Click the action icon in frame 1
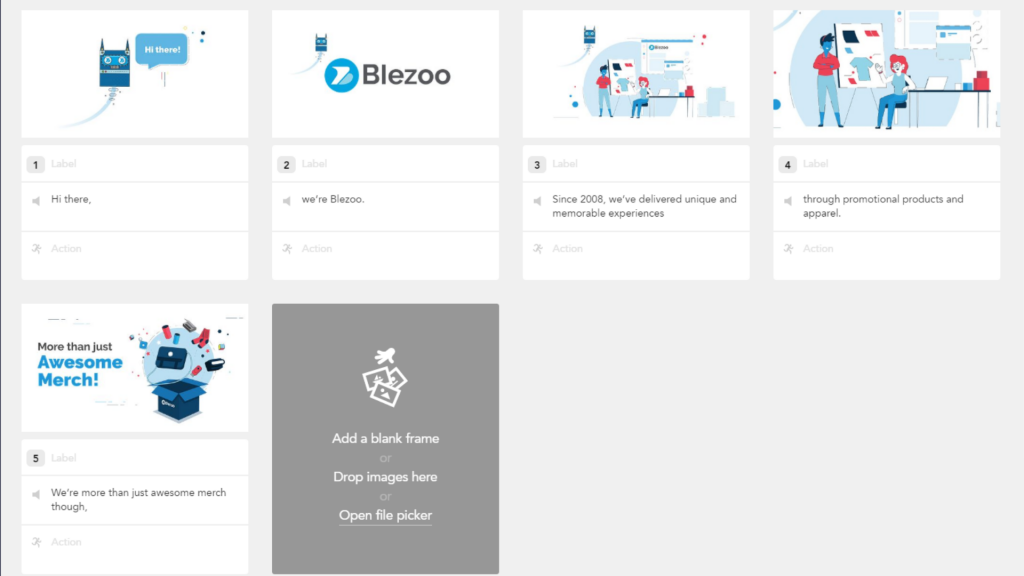1024x576 pixels. point(37,248)
